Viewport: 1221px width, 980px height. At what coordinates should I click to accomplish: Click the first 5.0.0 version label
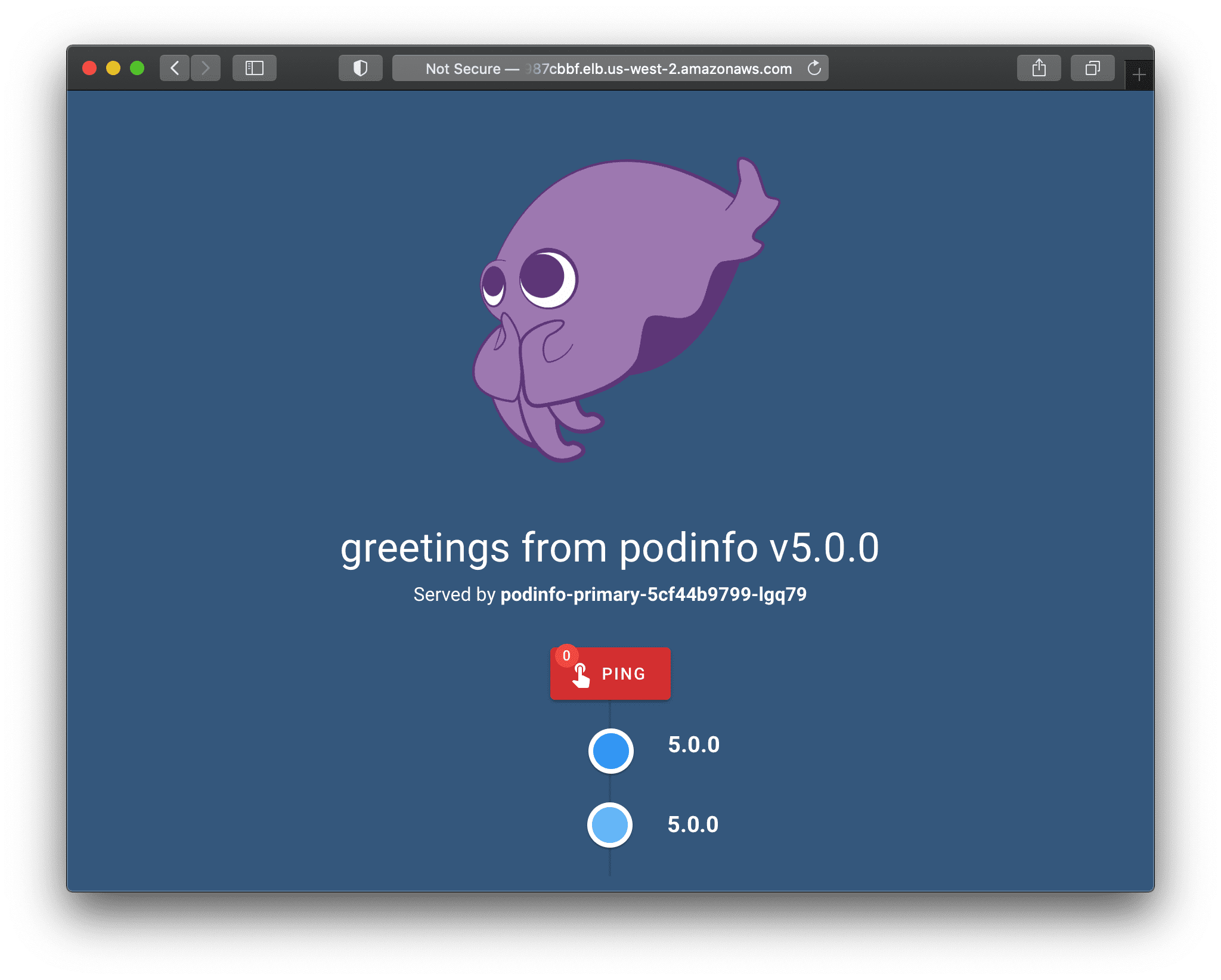pos(693,745)
